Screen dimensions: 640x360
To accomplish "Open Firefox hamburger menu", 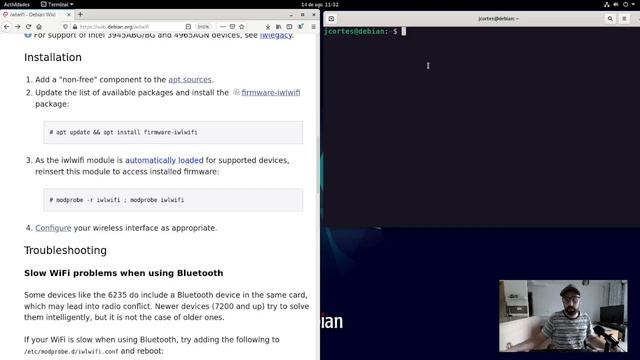I will coord(313,27).
